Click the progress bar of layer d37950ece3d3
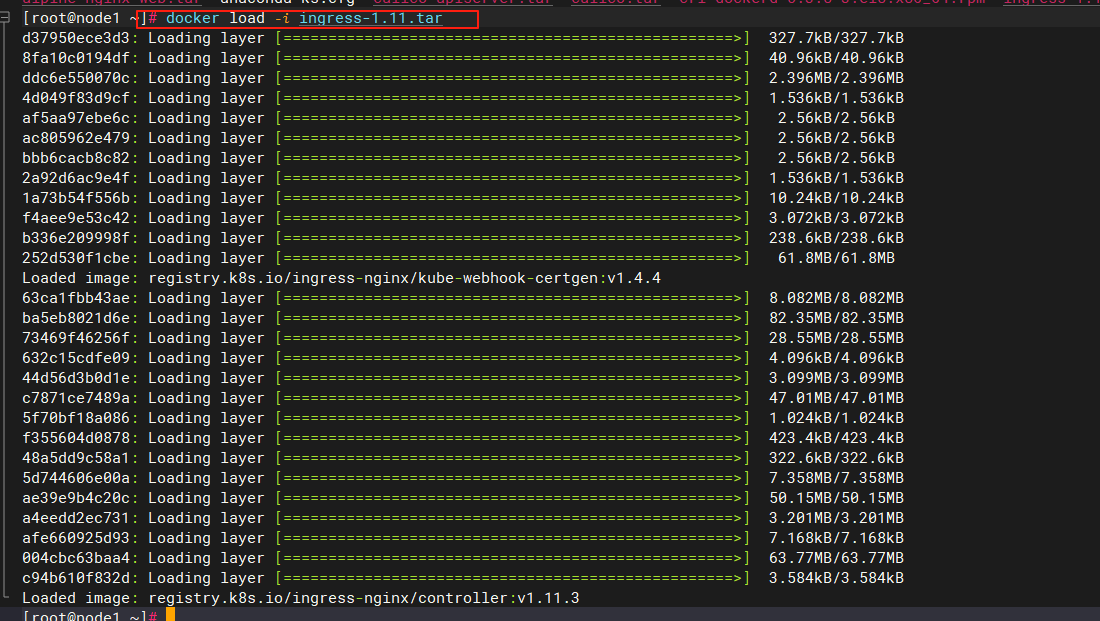Screen dimensions: 1100x621 click(513, 38)
